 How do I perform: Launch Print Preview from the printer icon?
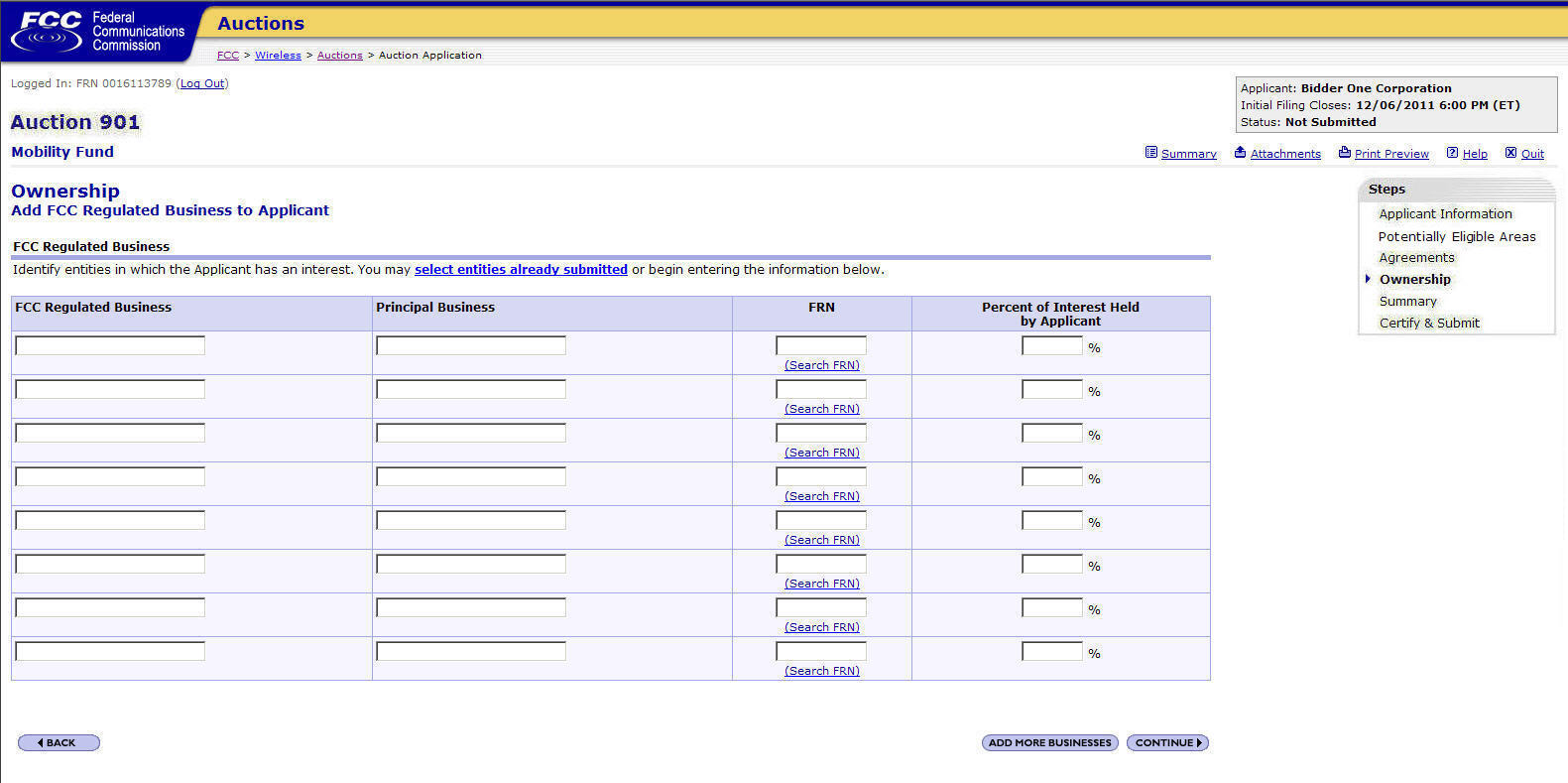[x=1344, y=153]
